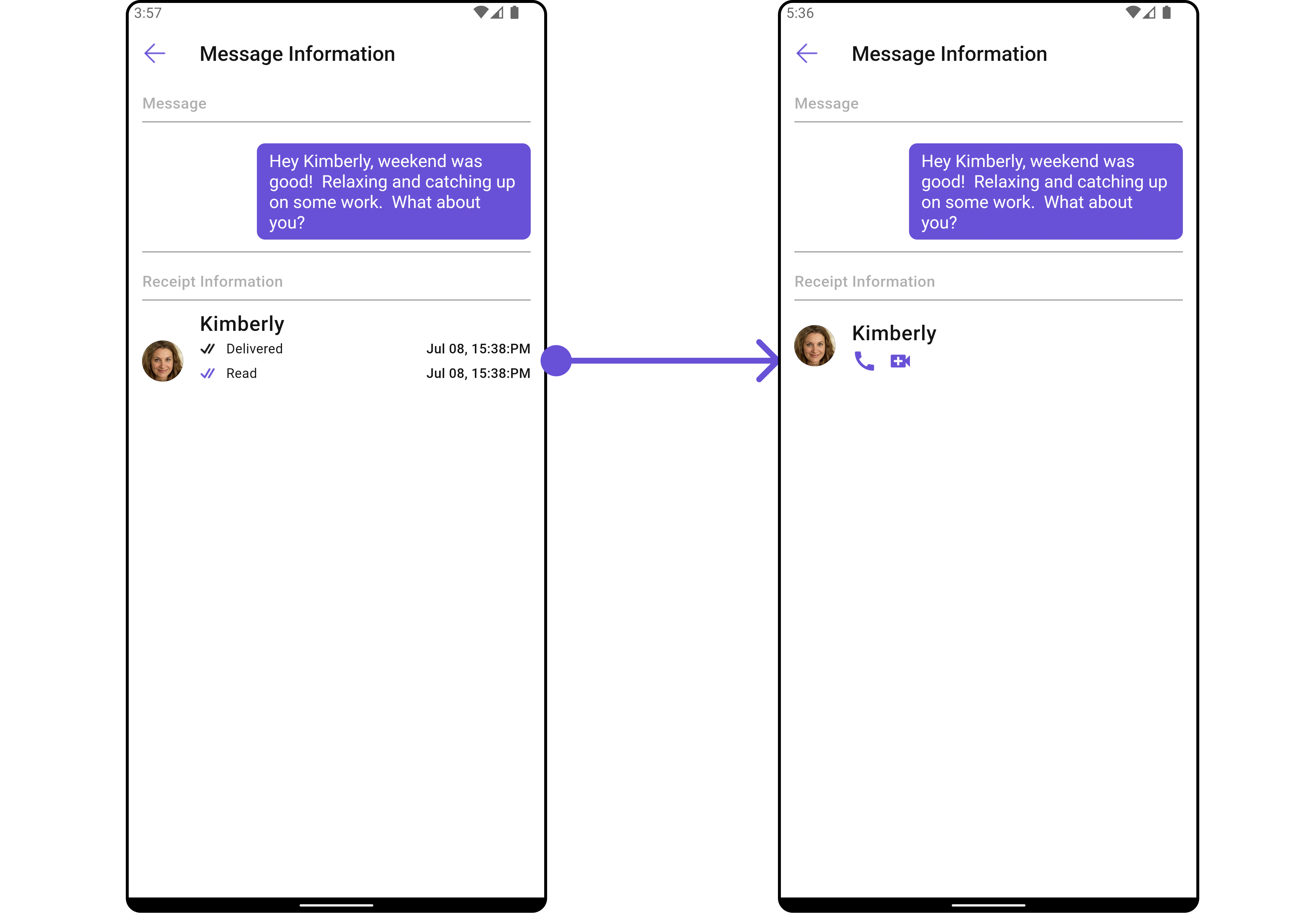This screenshot has height=913, width=1316.
Task: Tap the message bubble on the left screen
Action: [393, 192]
